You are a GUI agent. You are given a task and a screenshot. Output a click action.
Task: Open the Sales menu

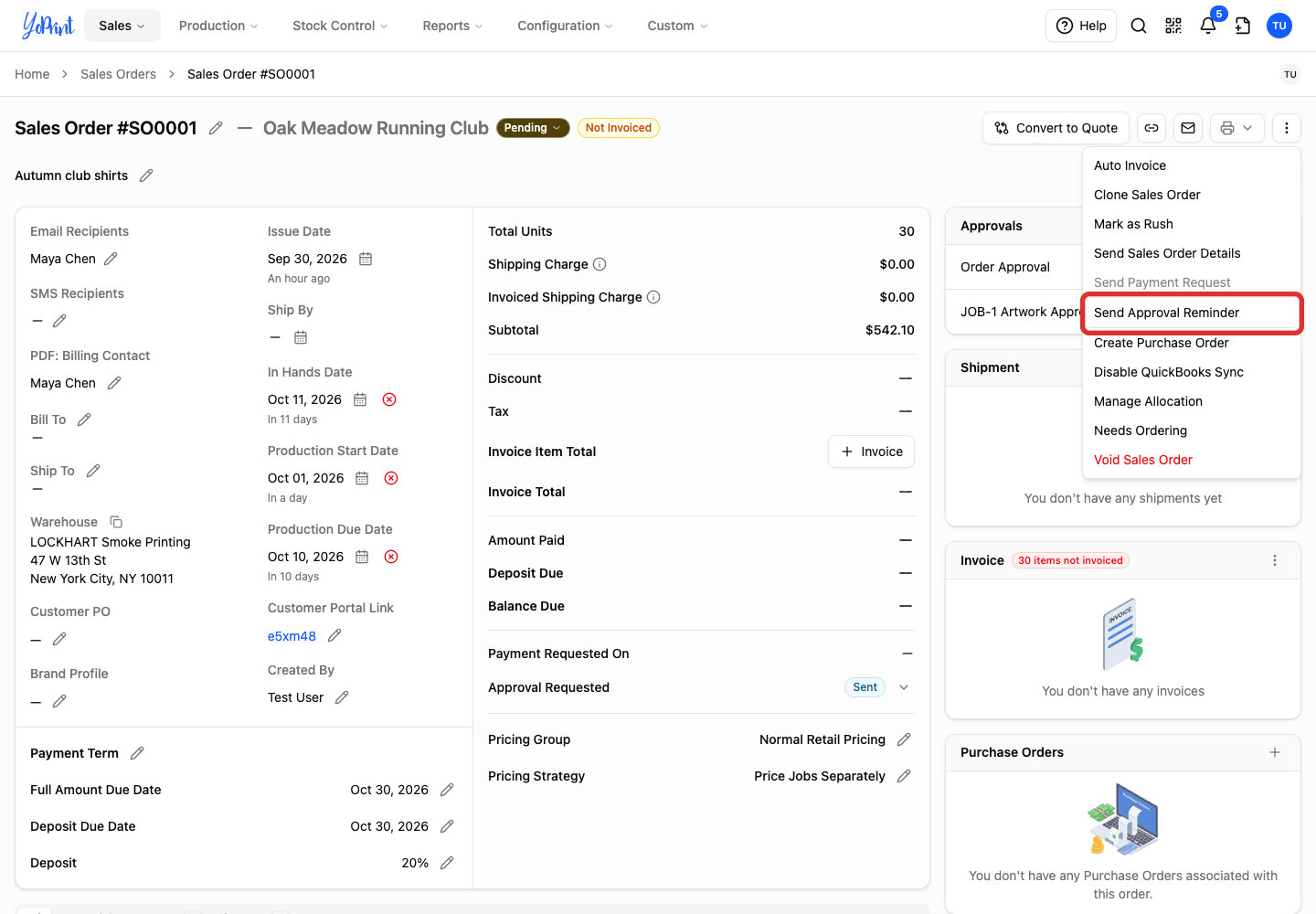(122, 26)
